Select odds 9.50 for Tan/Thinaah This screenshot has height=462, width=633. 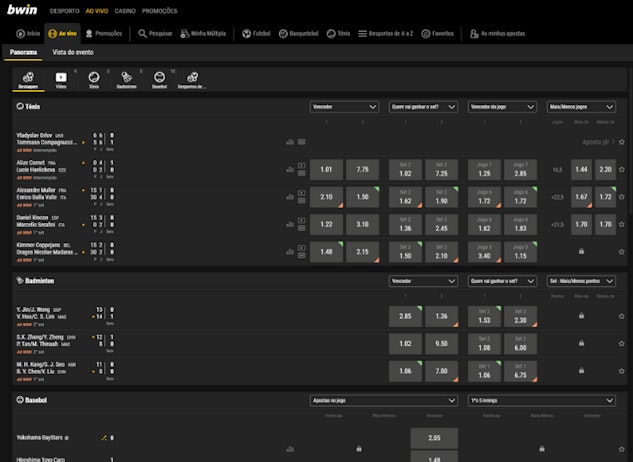tap(442, 344)
